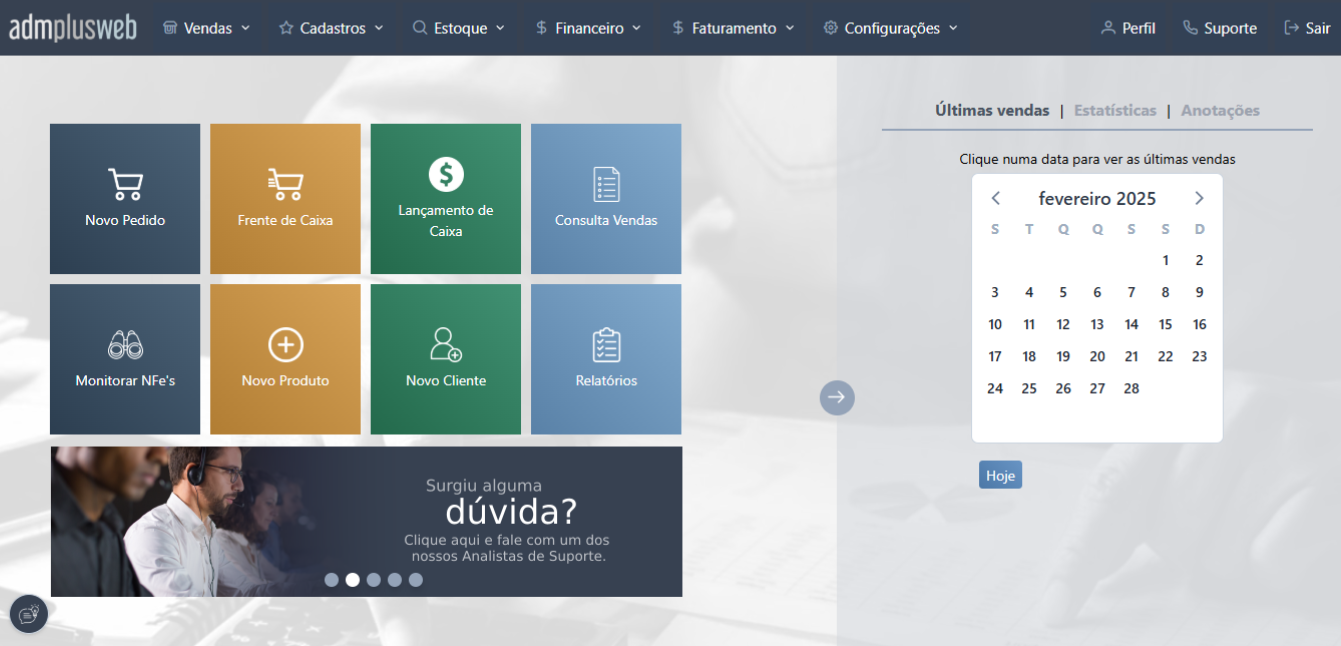The height and width of the screenshot is (646, 1341).
Task: Pick day 3 in the calendar
Action: (995, 292)
